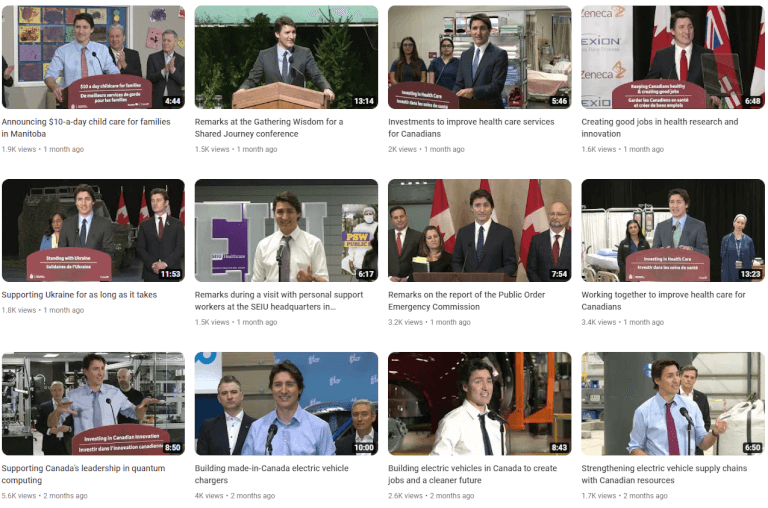Click title 'Creating good jobs in health research'
Screen dimensions: 768x508
pos(659,127)
